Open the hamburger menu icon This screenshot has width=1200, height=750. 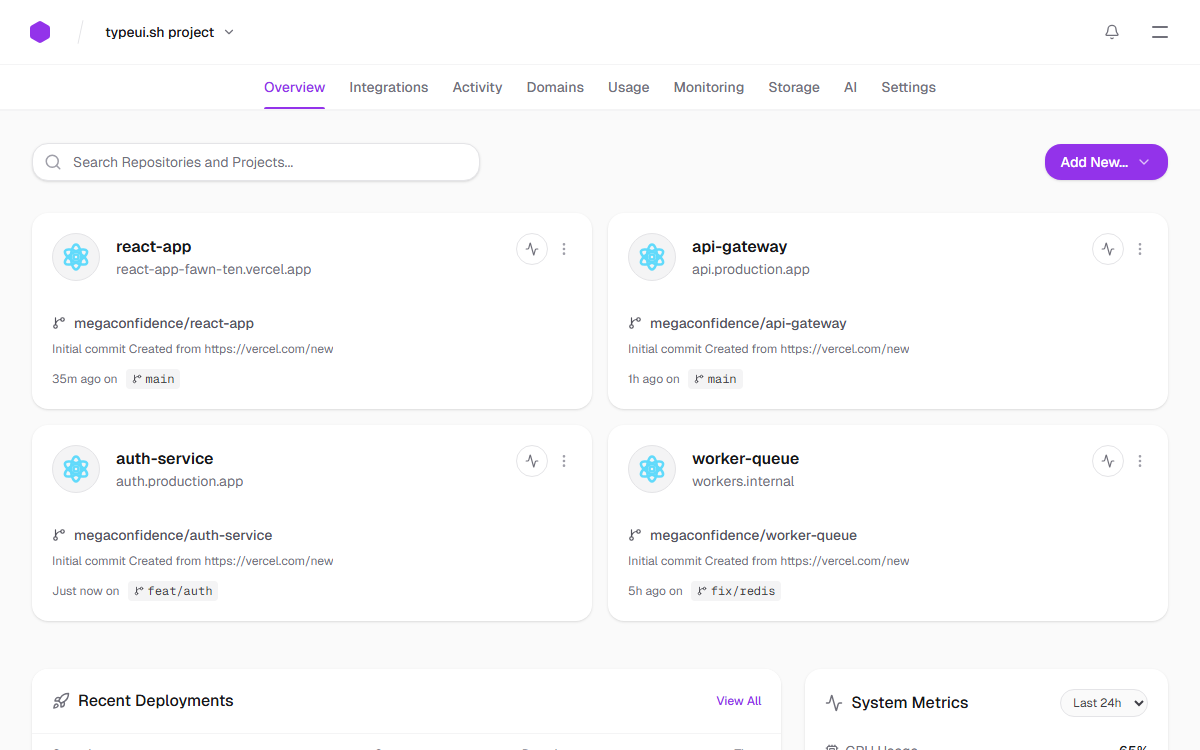[x=1160, y=32]
